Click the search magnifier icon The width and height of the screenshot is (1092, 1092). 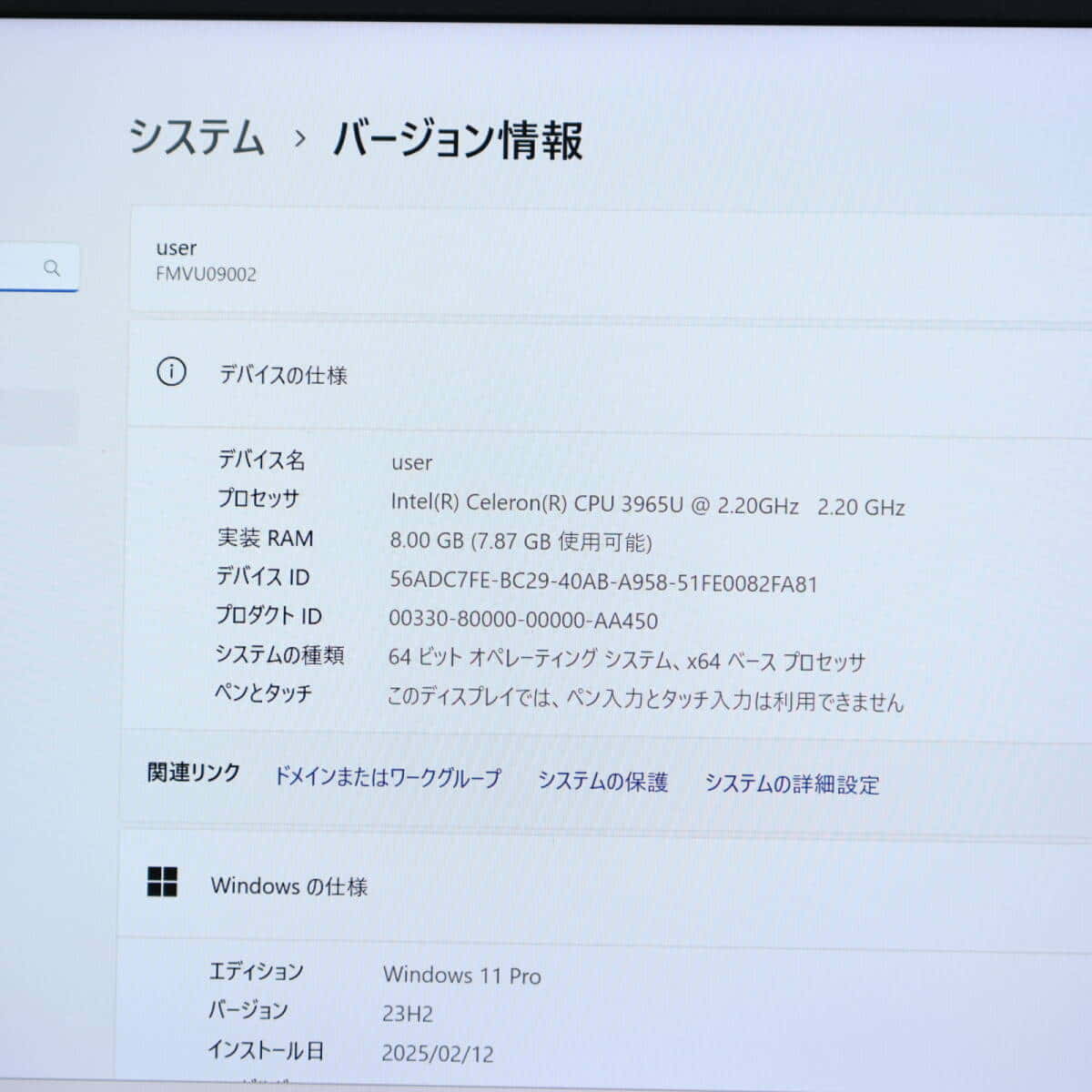(52, 268)
